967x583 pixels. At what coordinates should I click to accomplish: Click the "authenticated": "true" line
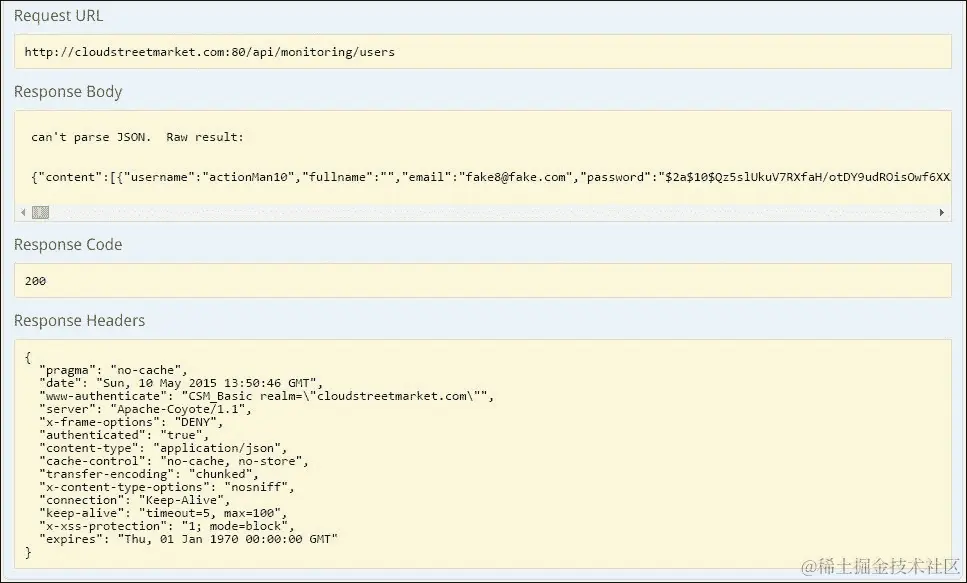tap(125, 435)
